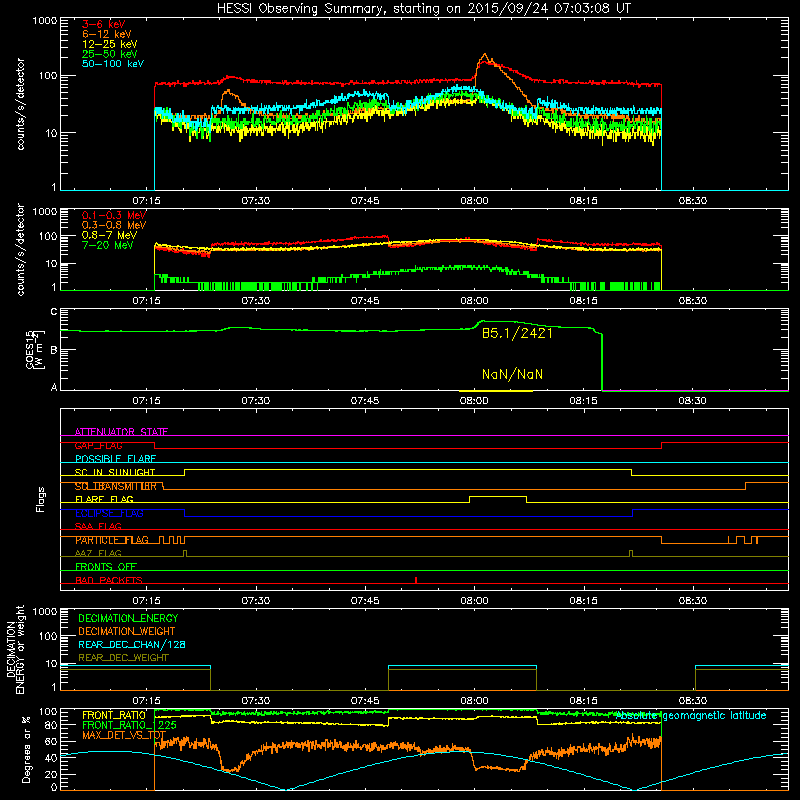Click the FRONT_RATIO_1225 legend label

coord(130,725)
